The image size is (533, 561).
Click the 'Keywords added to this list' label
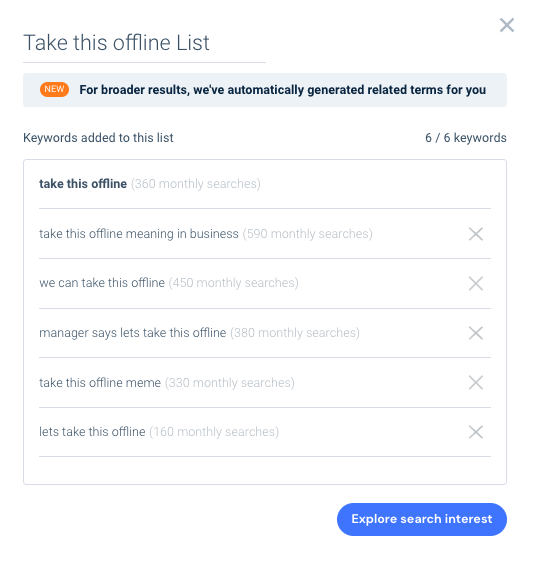(98, 138)
